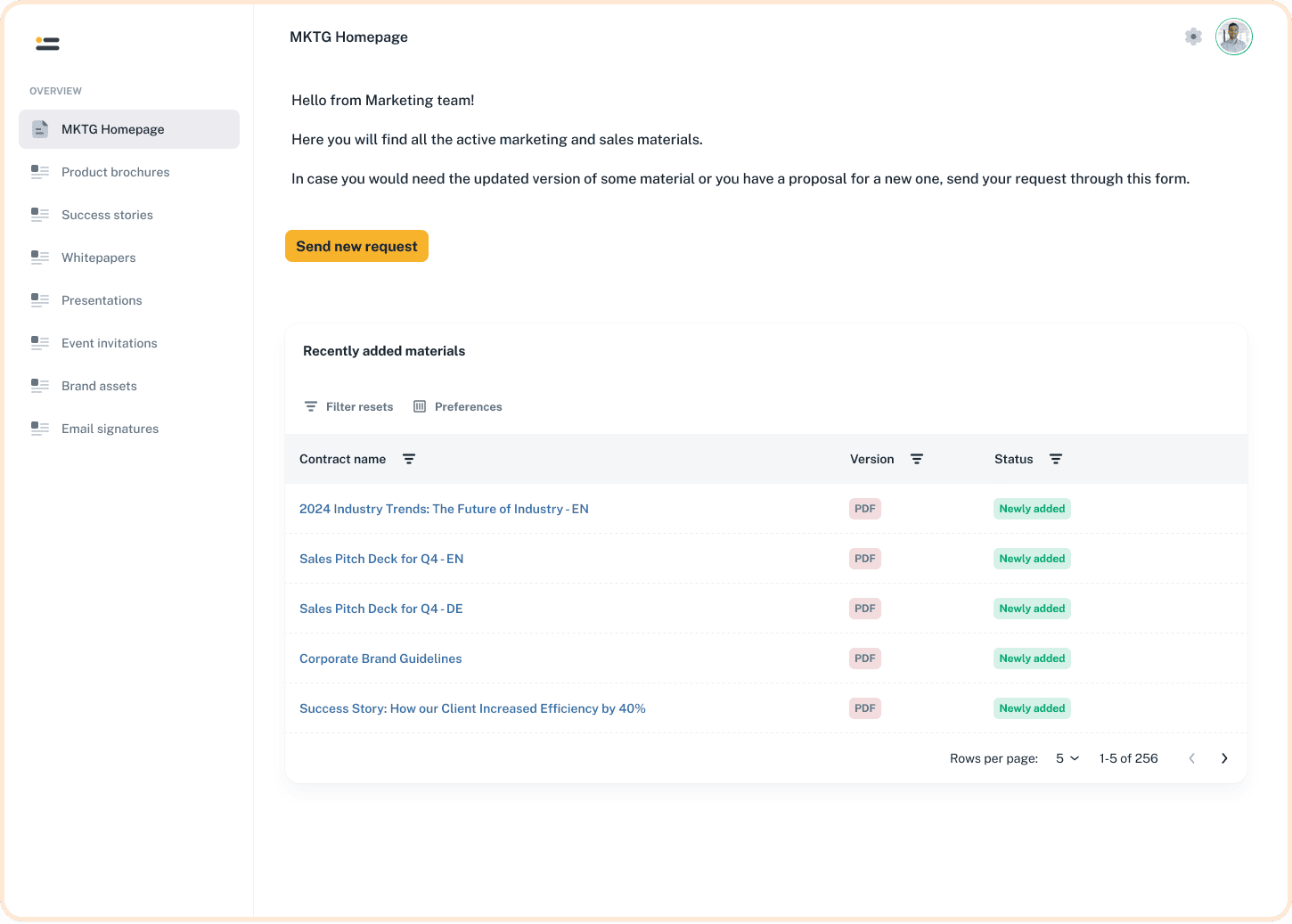Click the Rows per page label
This screenshot has width=1292, height=924.
coord(994,758)
